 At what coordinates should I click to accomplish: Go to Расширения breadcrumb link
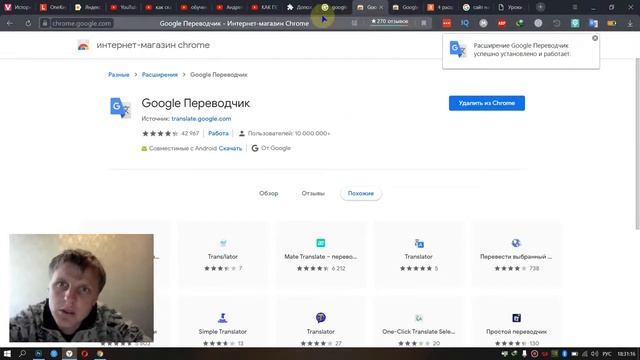[160, 75]
